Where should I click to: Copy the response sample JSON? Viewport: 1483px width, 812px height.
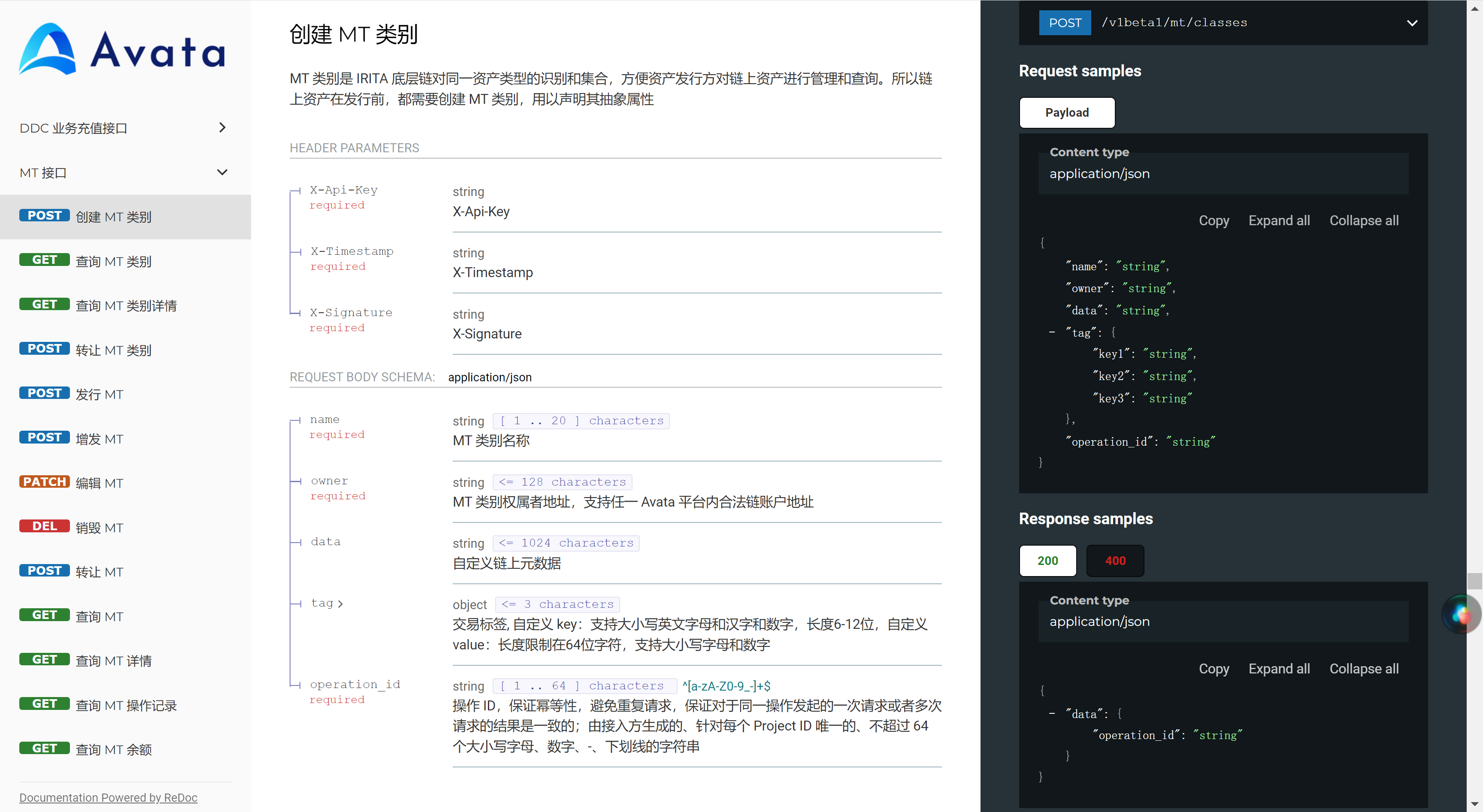click(x=1214, y=669)
